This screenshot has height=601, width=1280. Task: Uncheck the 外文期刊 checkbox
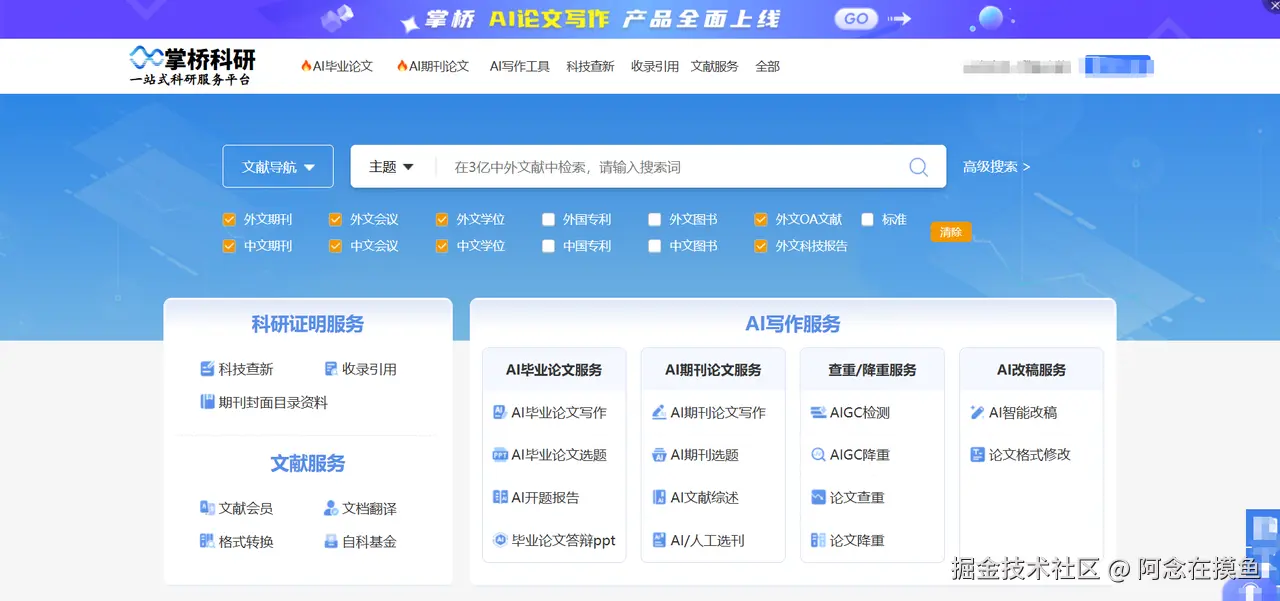click(229, 219)
